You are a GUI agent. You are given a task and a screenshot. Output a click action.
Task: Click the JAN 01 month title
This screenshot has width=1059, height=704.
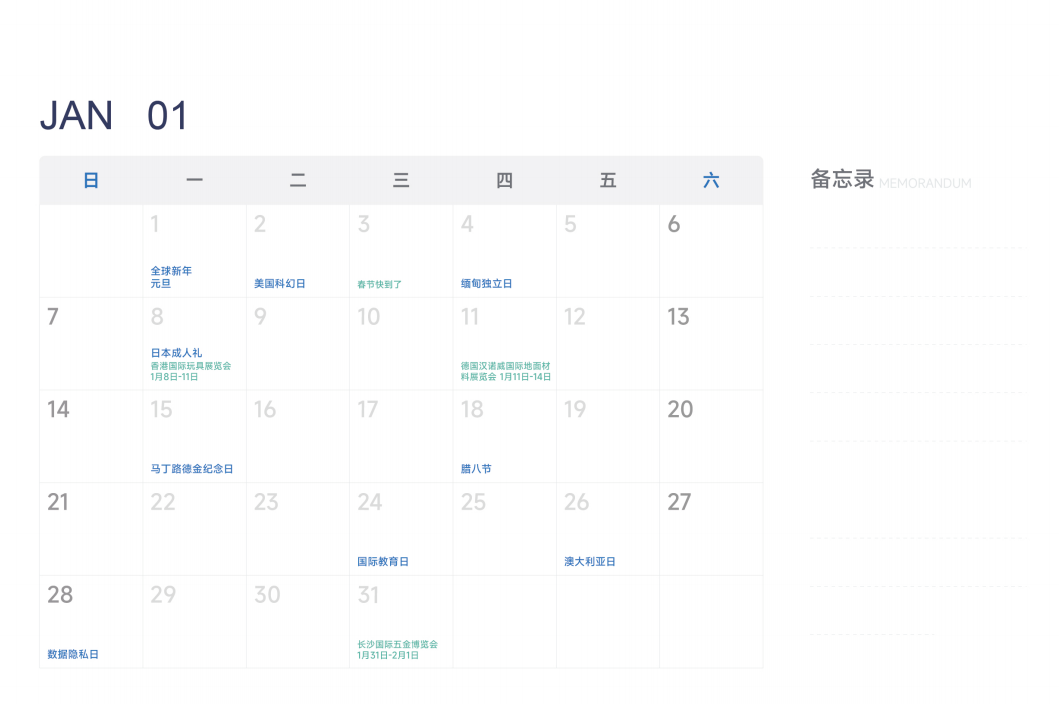click(114, 117)
